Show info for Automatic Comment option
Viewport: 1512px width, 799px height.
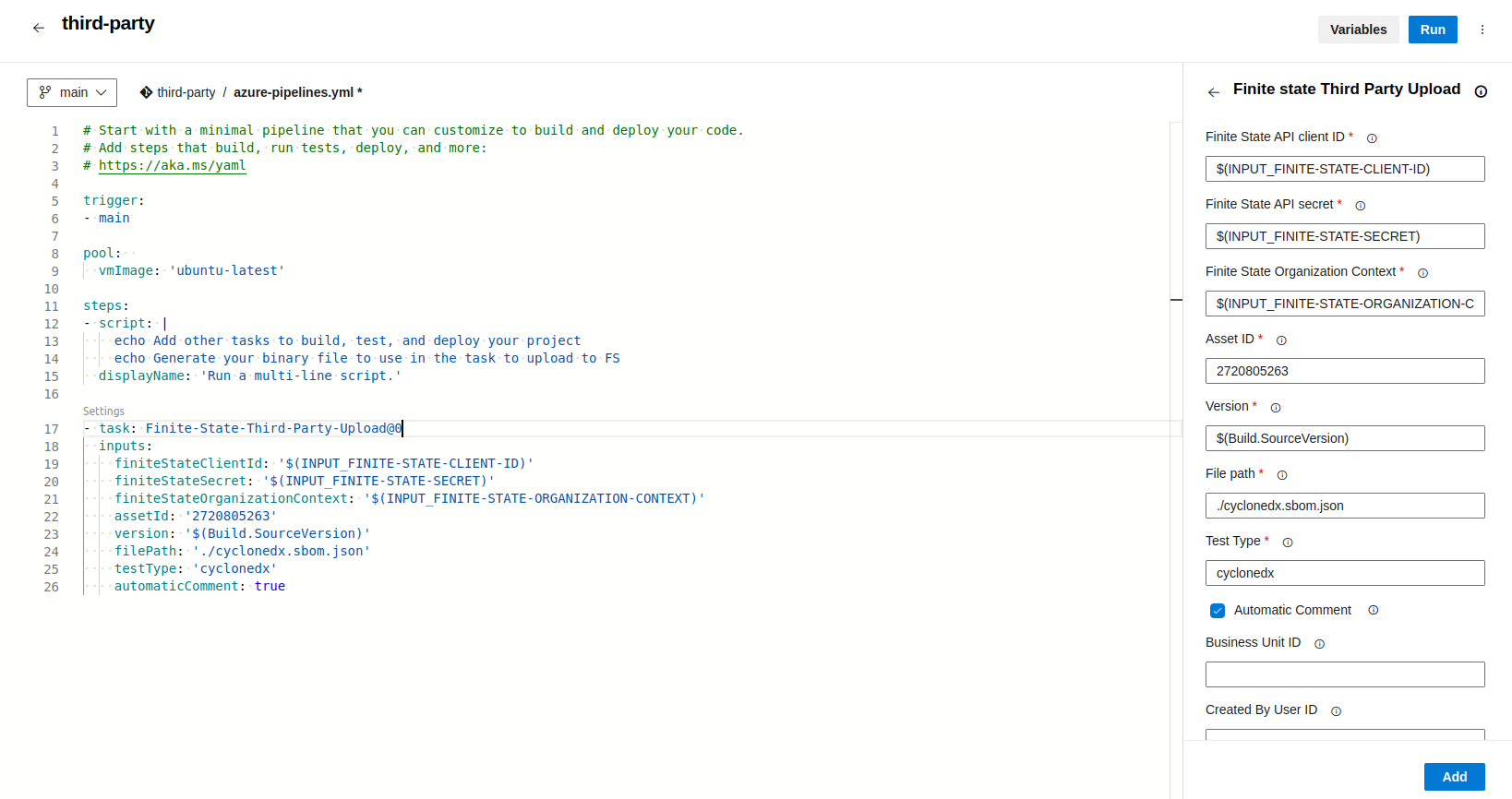[x=1374, y=610]
